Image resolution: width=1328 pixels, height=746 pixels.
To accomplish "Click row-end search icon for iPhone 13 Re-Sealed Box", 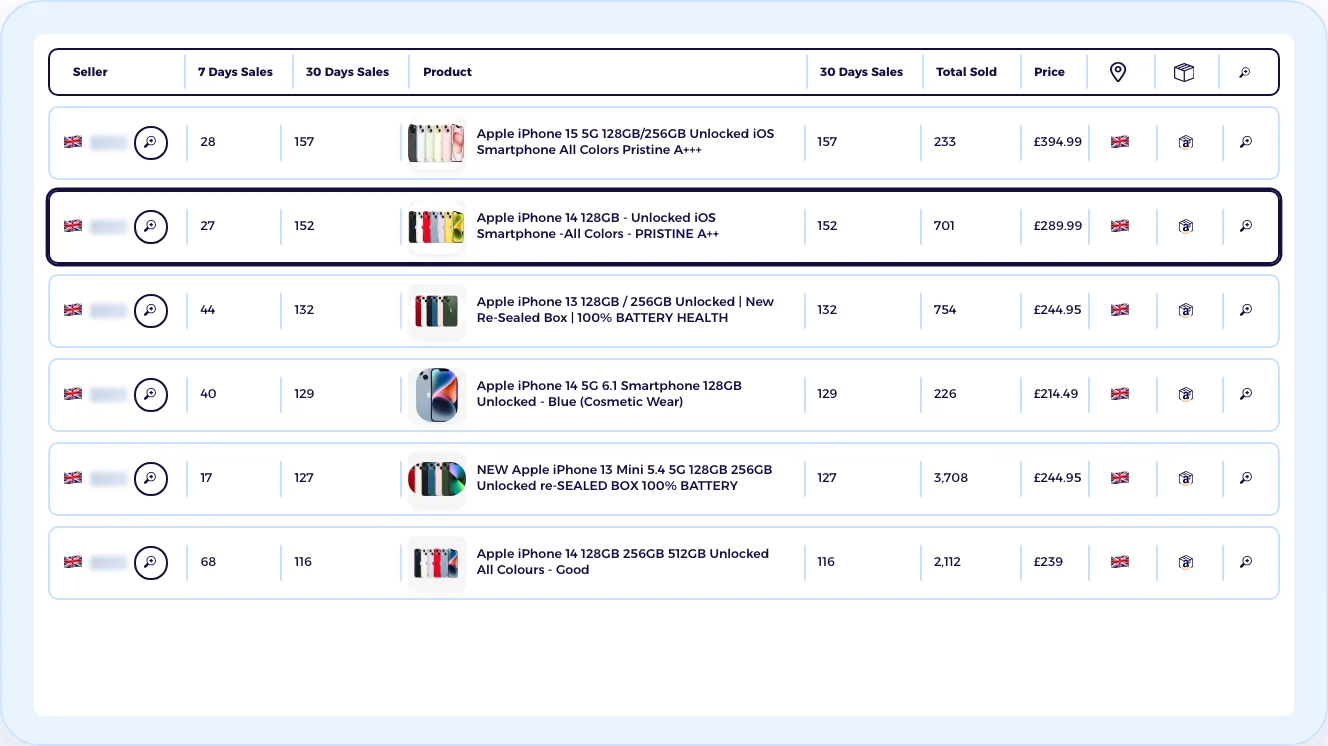I will 1246,310.
